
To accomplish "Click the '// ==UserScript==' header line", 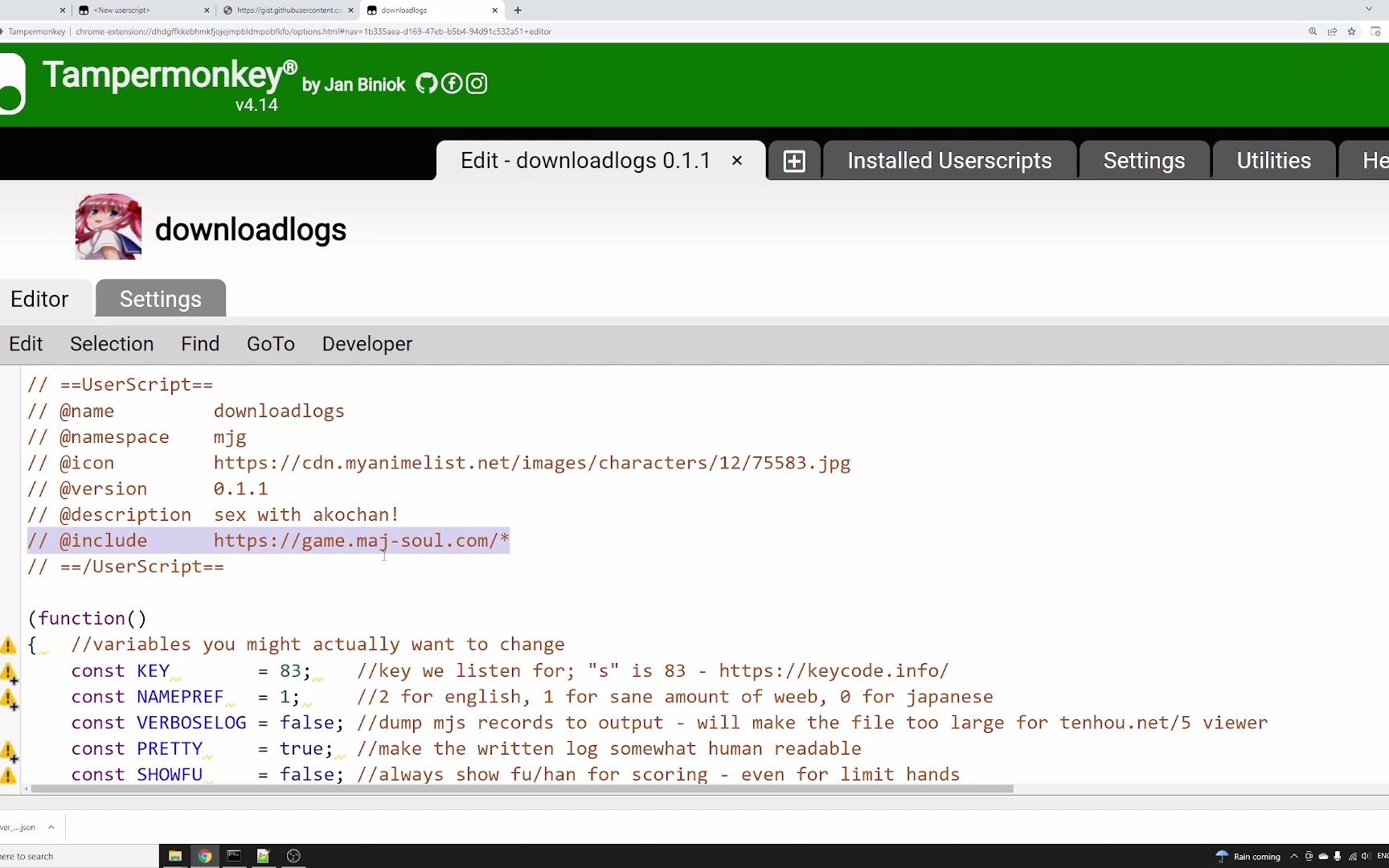I will pyautogui.click(x=121, y=385).
